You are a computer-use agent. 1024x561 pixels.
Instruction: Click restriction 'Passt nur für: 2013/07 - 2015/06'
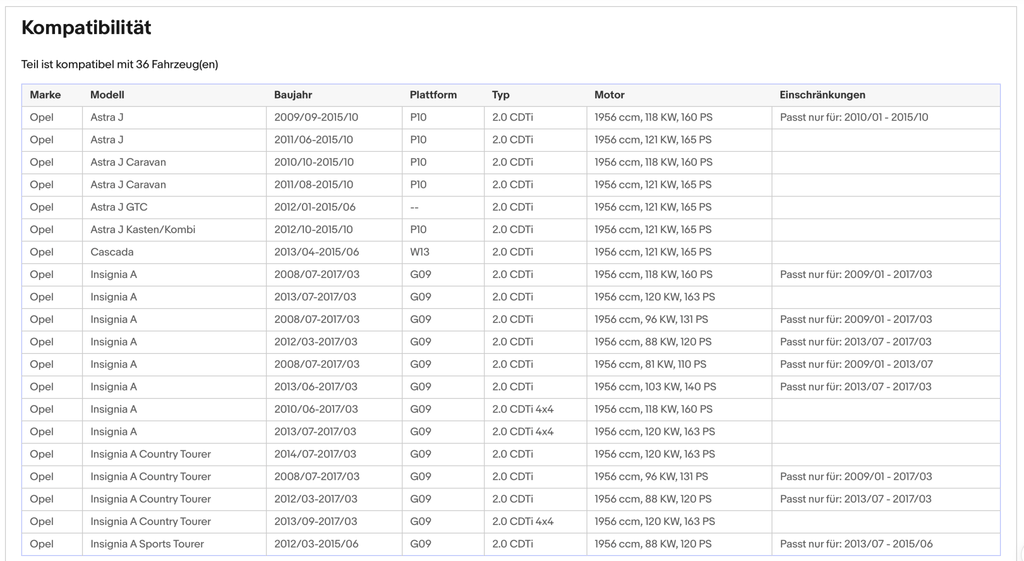pyautogui.click(x=856, y=544)
